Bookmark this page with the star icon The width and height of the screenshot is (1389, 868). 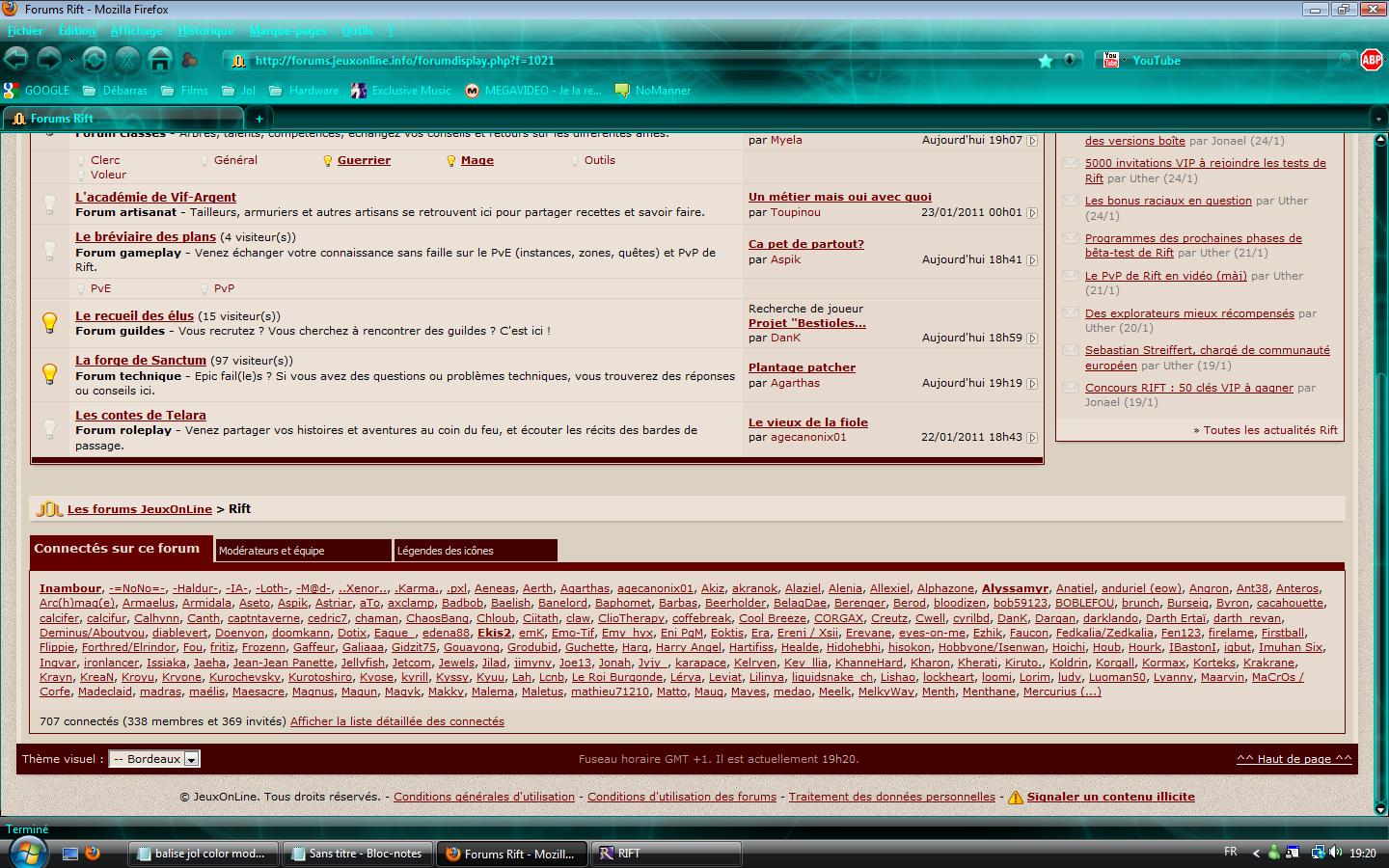coord(1046,61)
